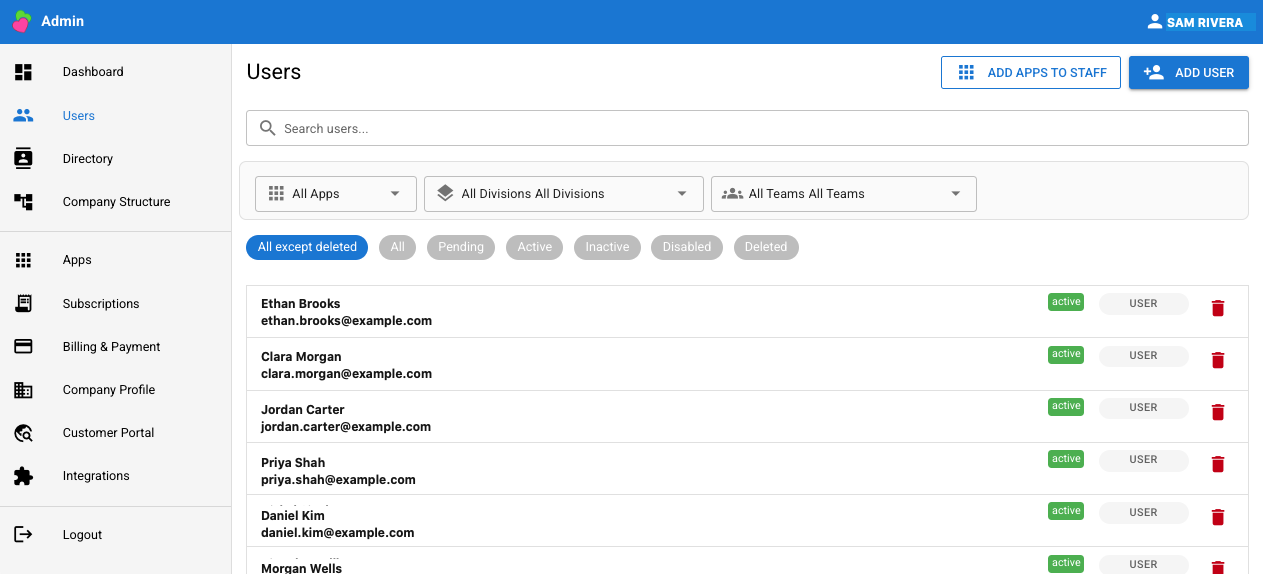Filter users by Disabled status

[687, 247]
